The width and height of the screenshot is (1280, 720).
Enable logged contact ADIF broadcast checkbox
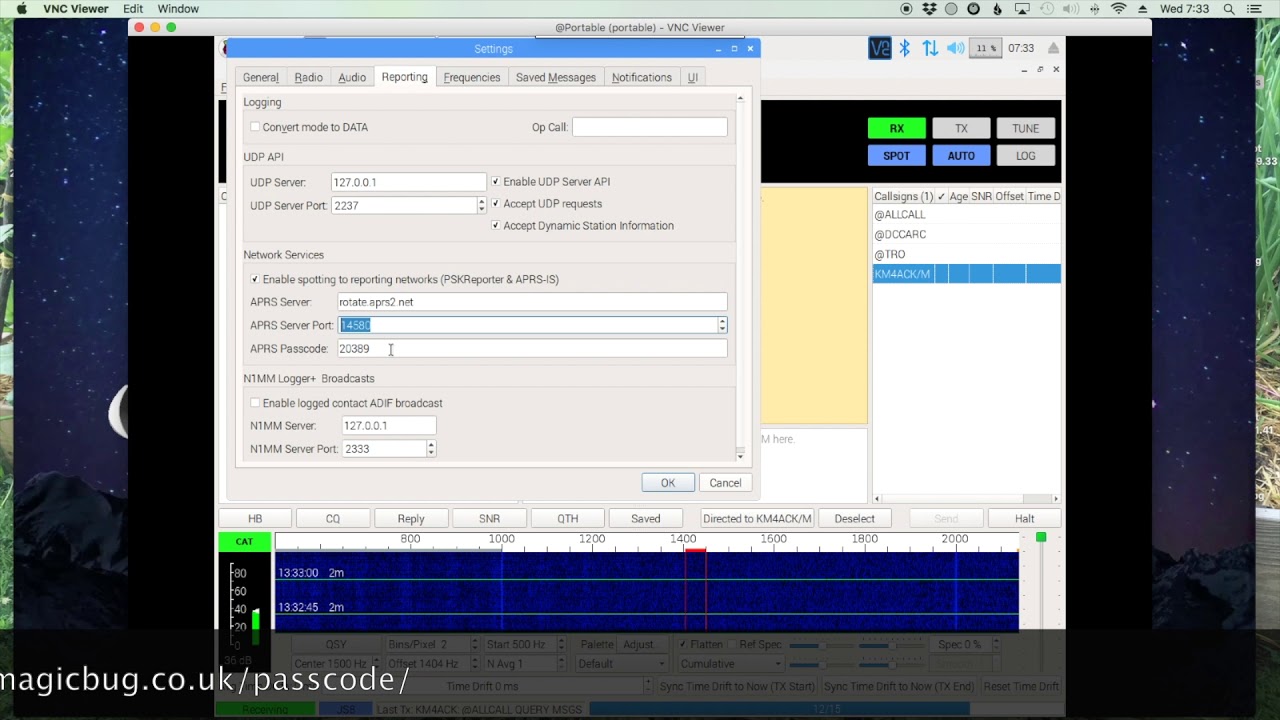coord(255,403)
